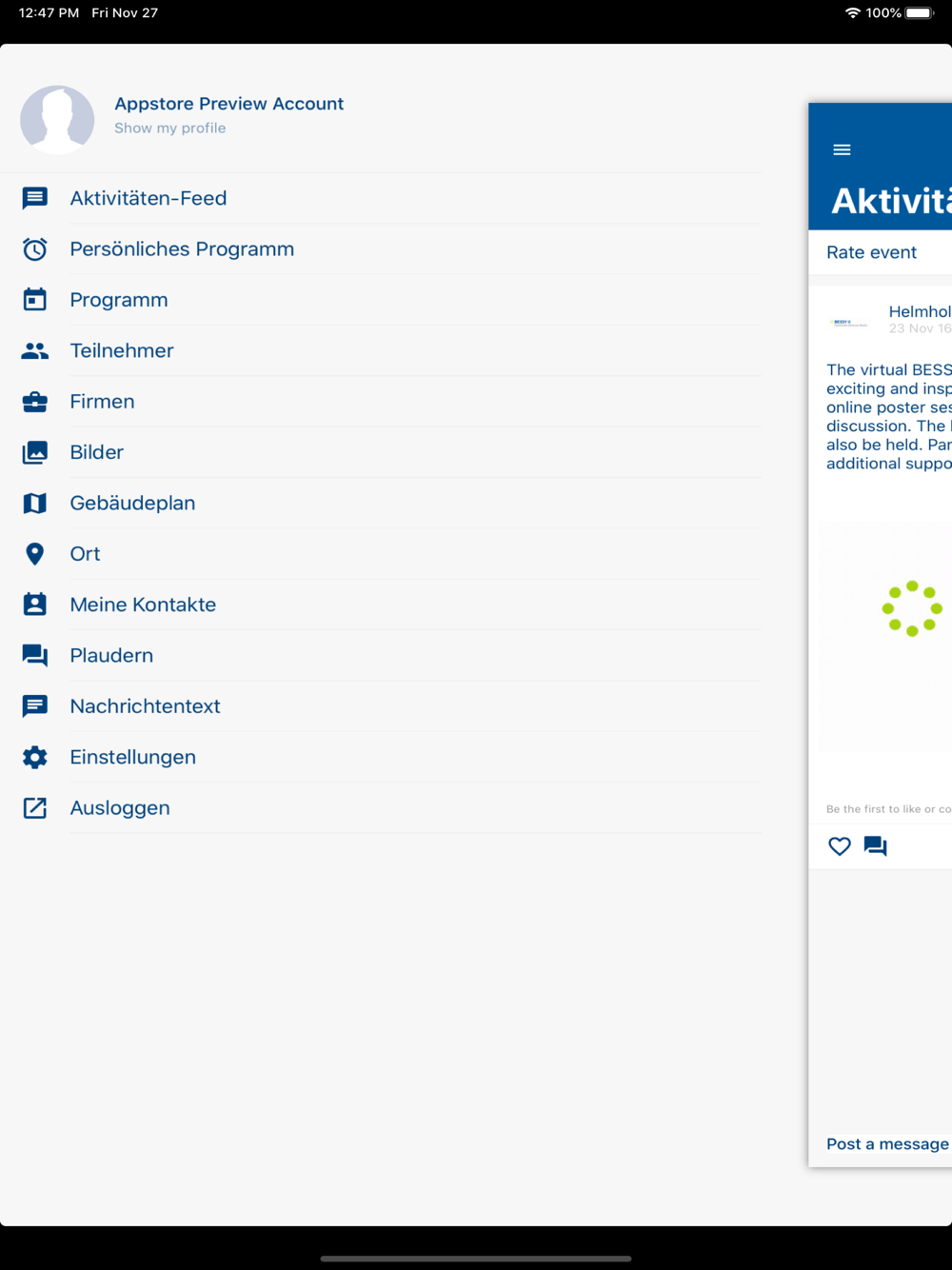952x1270 pixels.
Task: Tap the heart like icon under the post
Action: 840,846
